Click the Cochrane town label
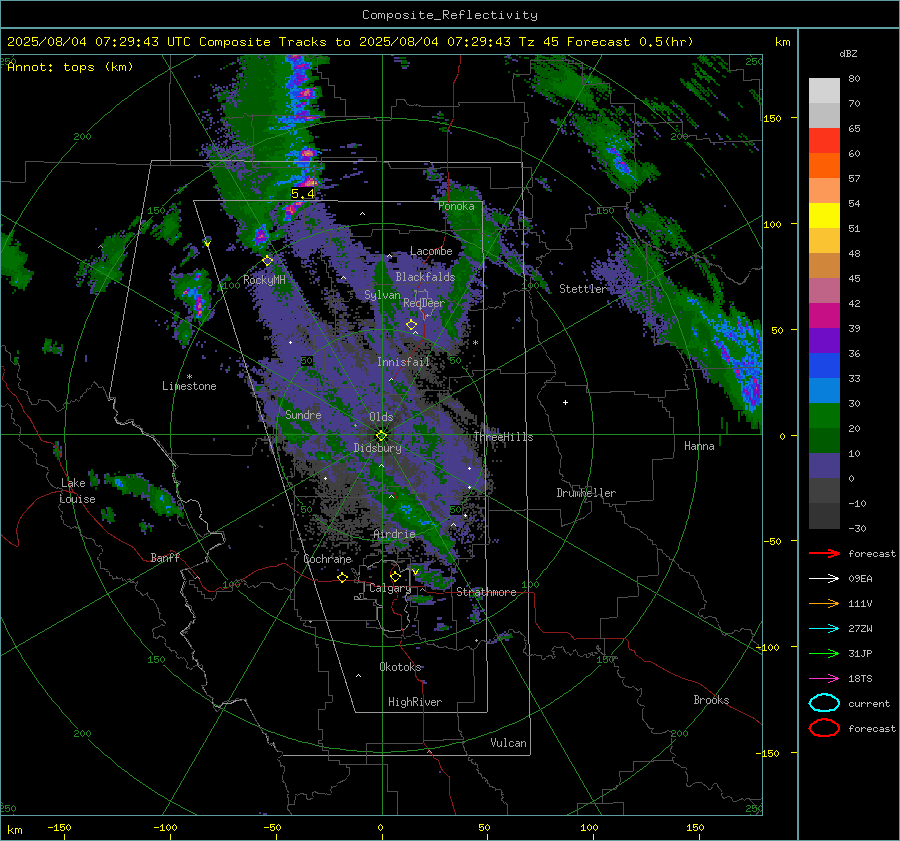The height and width of the screenshot is (841, 900). pyautogui.click(x=327, y=559)
